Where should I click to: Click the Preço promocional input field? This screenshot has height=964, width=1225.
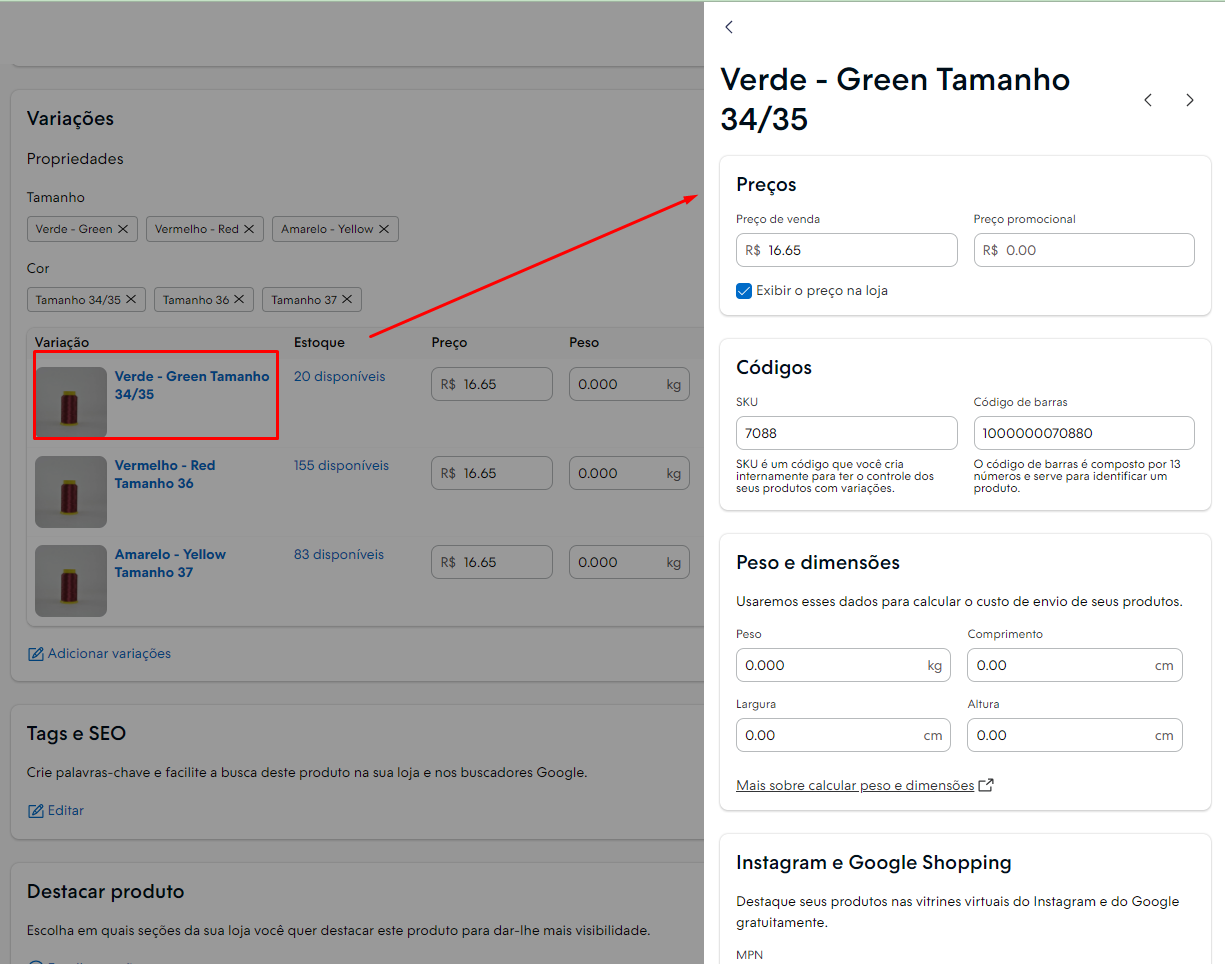coord(1084,250)
